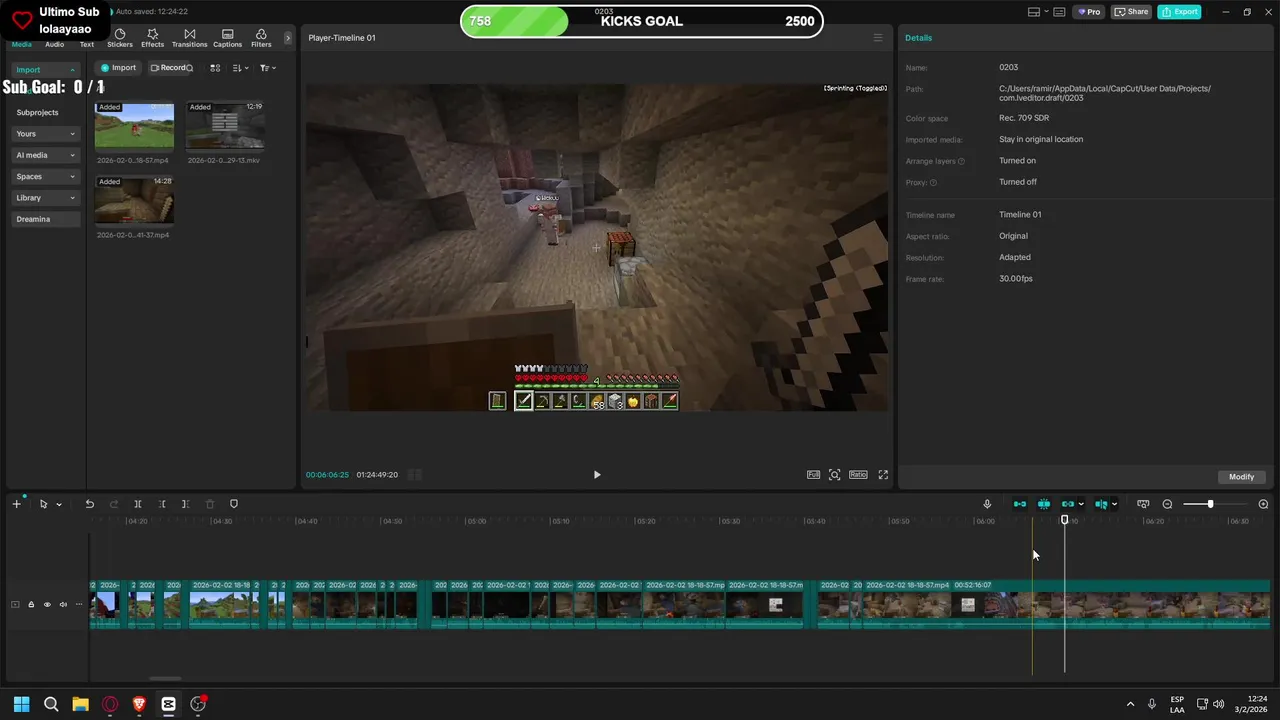This screenshot has height=720, width=1280.
Task: Toggle auto snapping on timeline
Action: pyautogui.click(x=1044, y=504)
